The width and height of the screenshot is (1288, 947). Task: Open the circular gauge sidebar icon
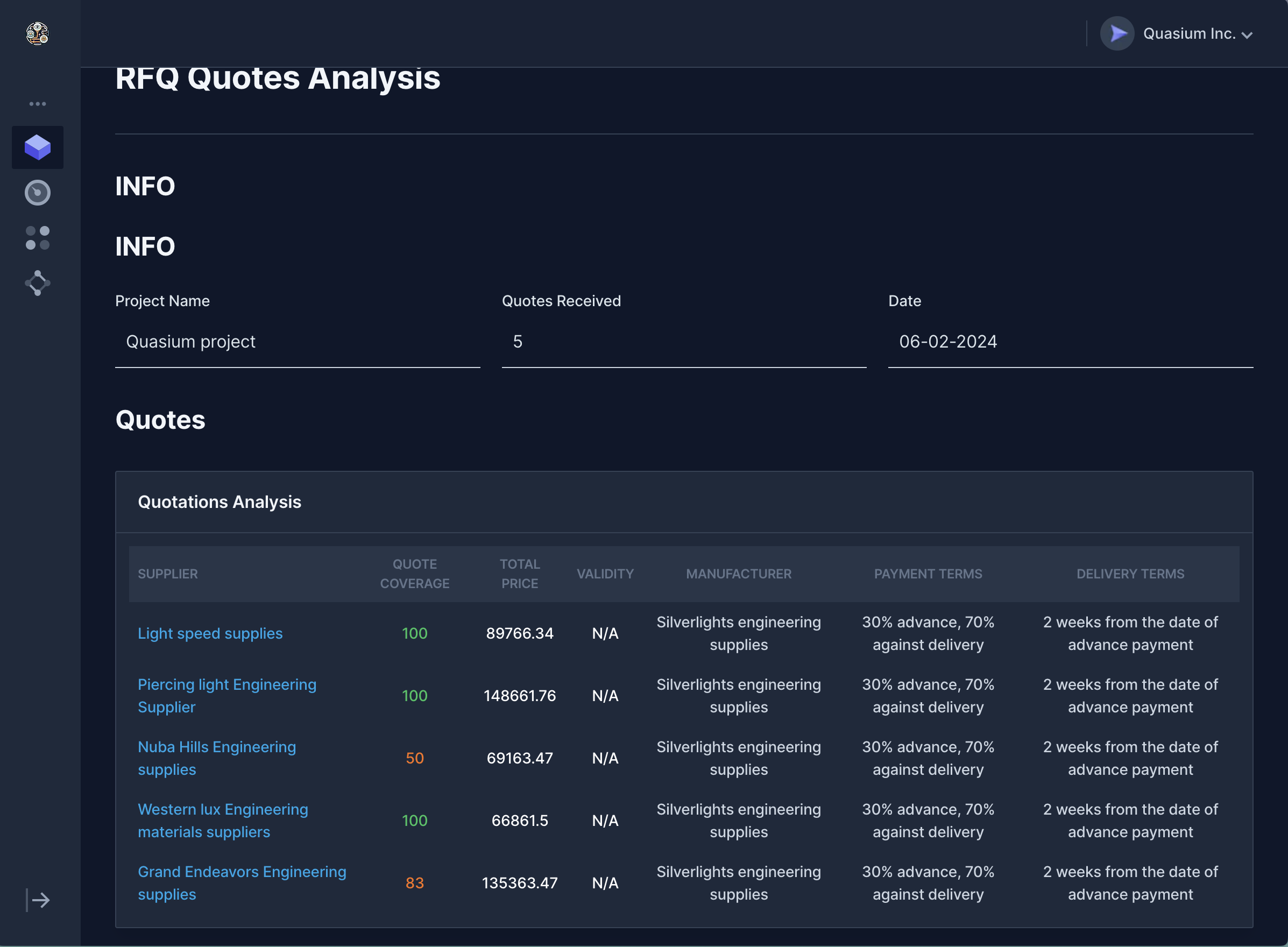tap(37, 193)
